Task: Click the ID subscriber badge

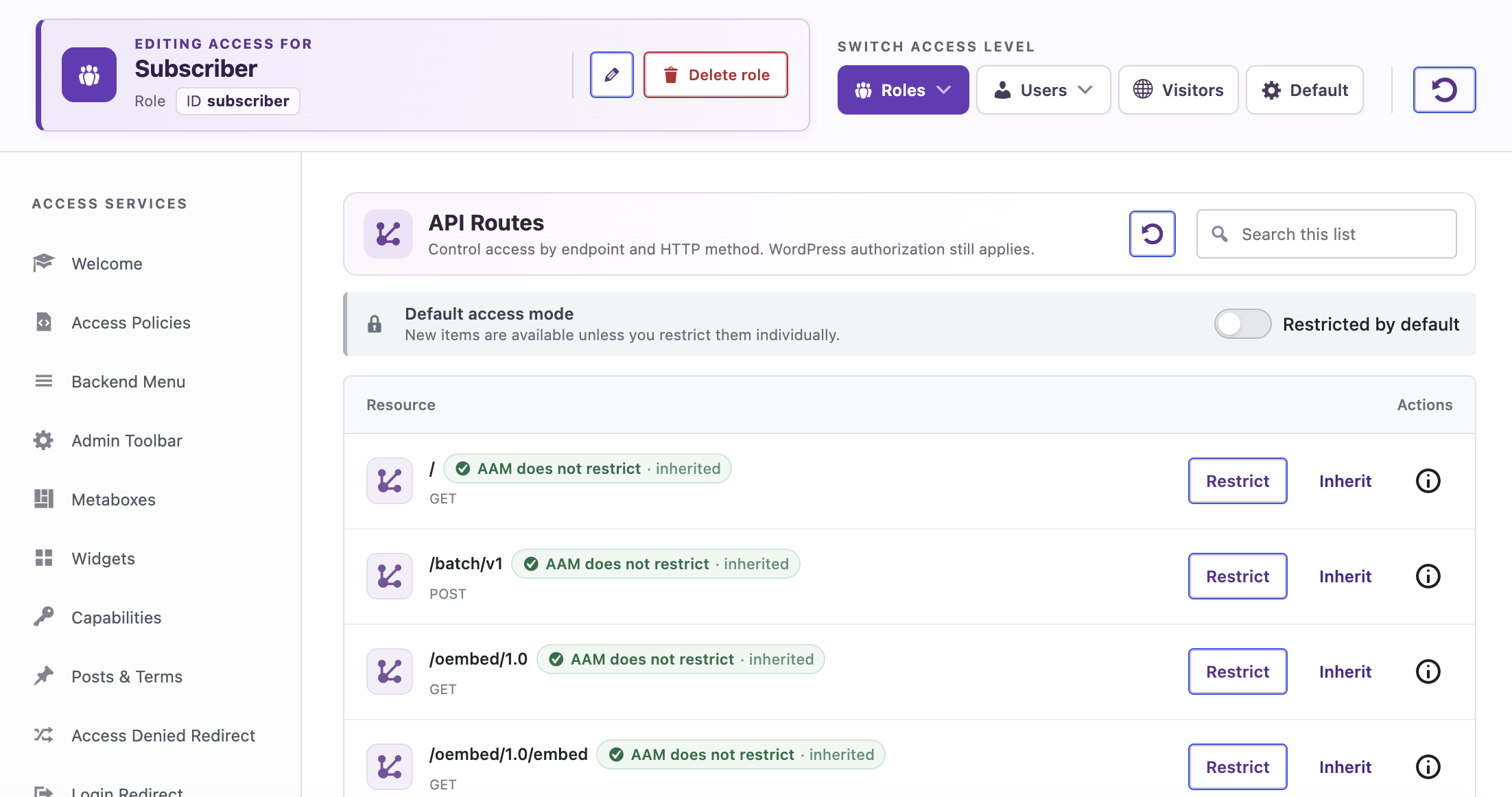Action: pyautogui.click(x=238, y=101)
